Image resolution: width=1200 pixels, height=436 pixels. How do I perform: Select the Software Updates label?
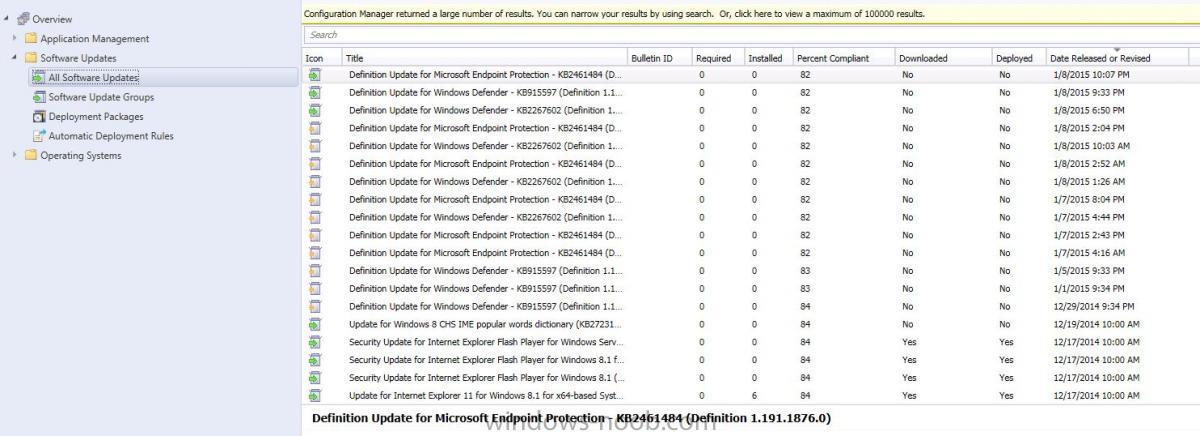point(78,58)
